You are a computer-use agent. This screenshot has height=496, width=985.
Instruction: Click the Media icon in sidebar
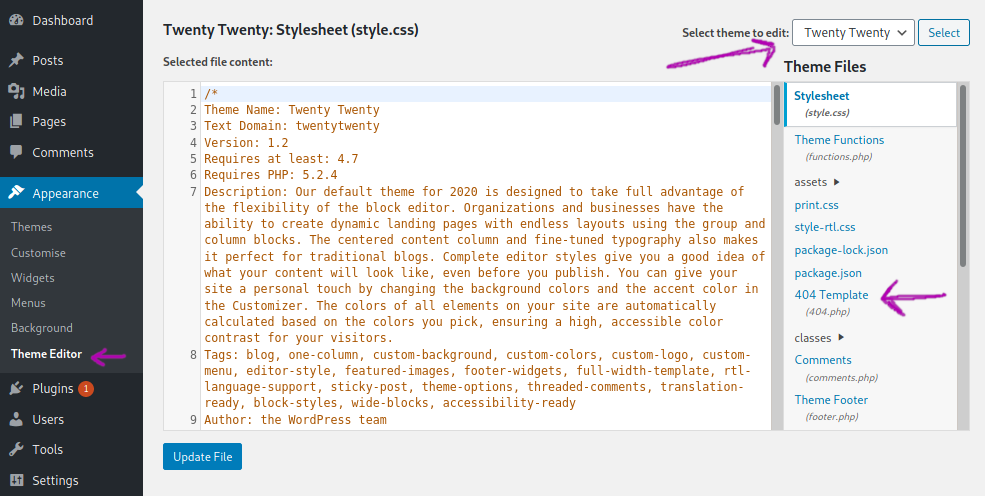pos(16,91)
